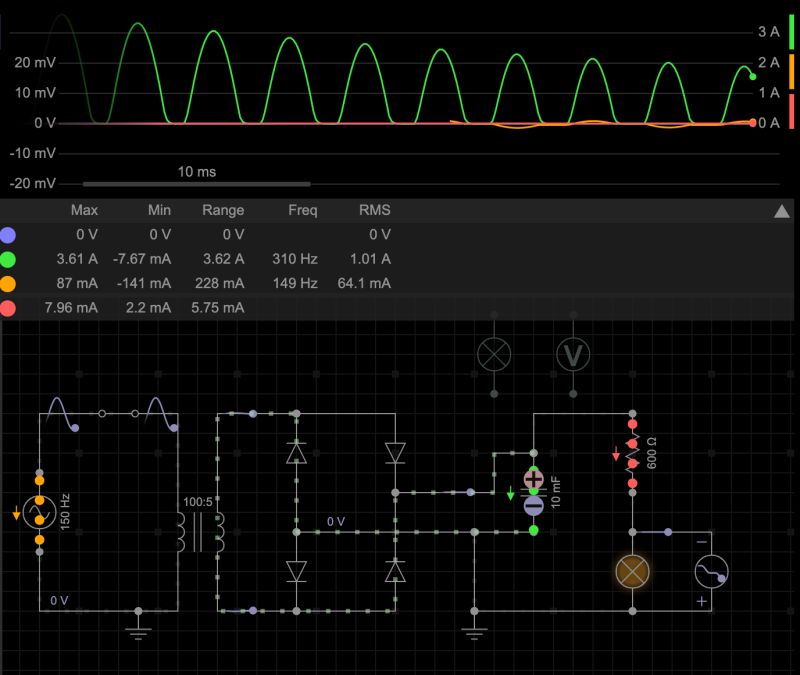Select the unlit lamp symbol near the top
800x675 pixels.
coord(492,355)
